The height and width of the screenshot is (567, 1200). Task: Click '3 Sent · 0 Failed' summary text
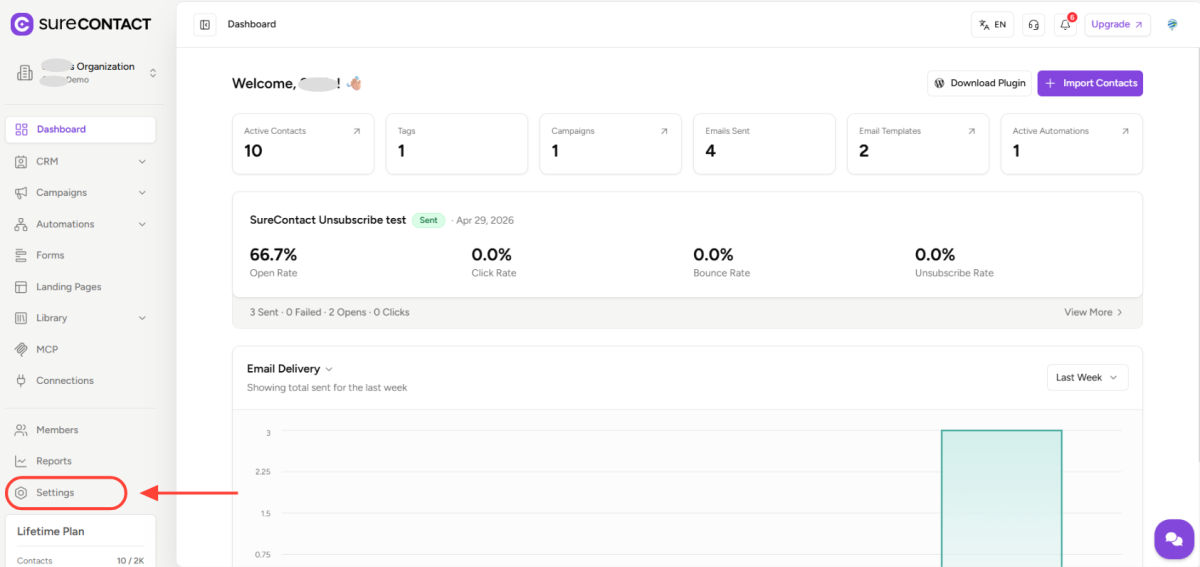click(286, 312)
